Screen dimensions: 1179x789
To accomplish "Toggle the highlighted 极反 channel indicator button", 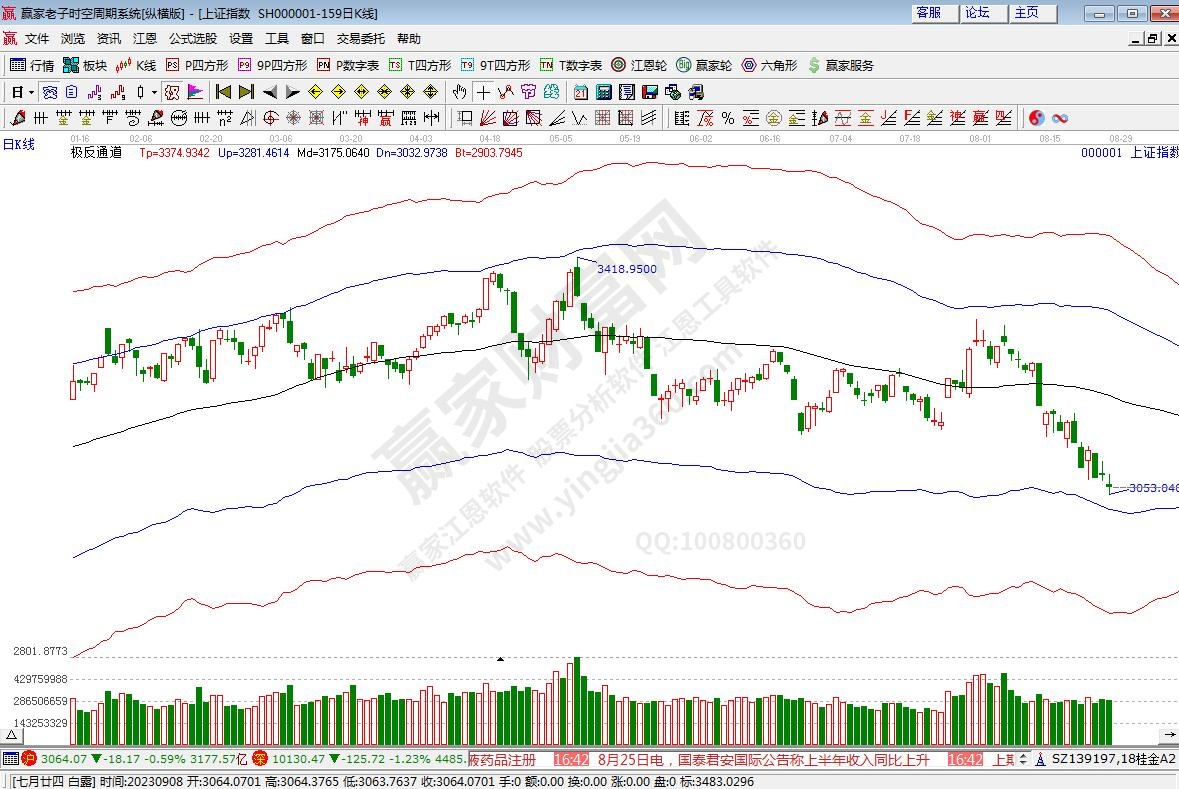I will [x=171, y=92].
